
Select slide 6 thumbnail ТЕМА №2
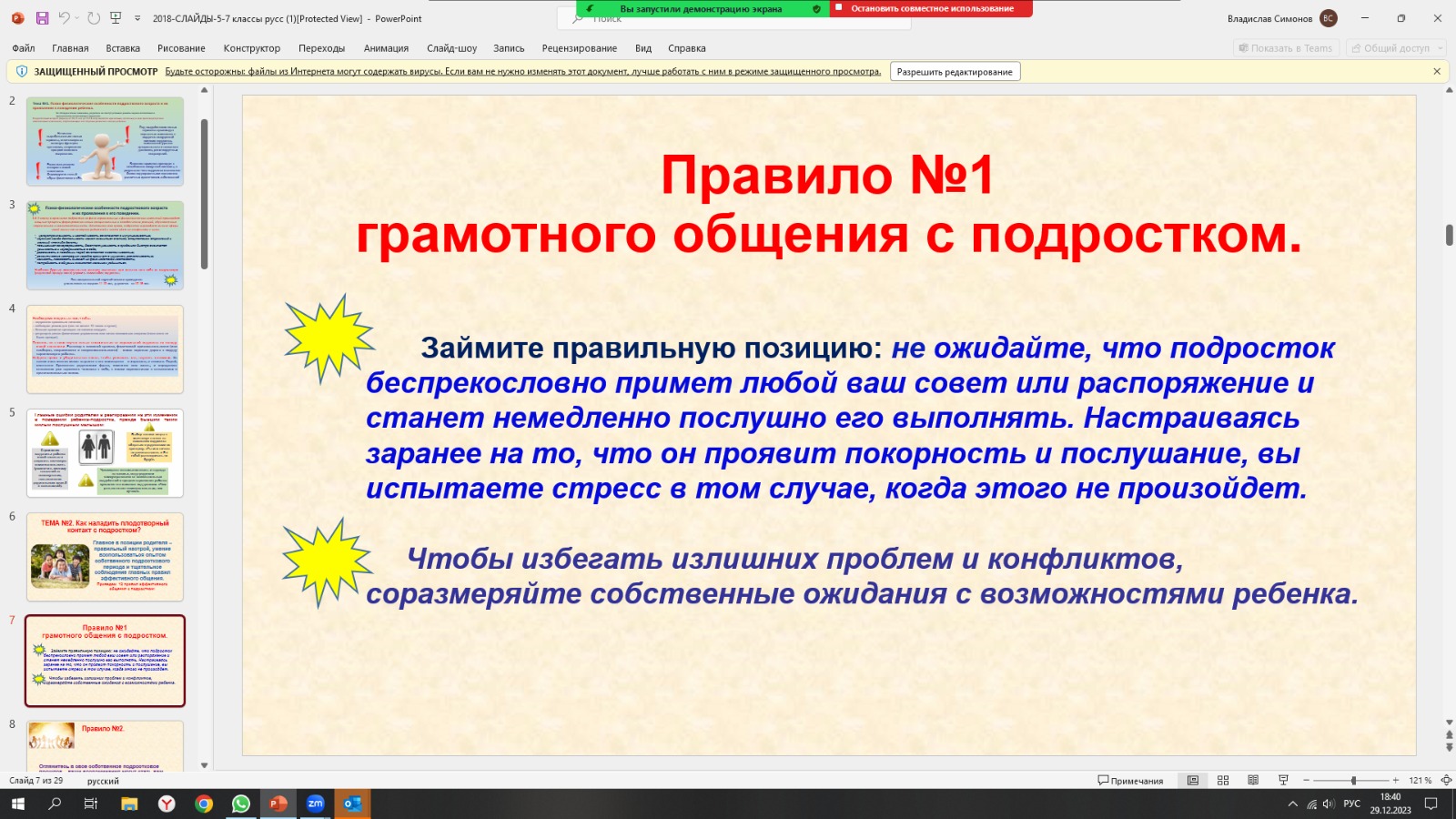105,557
